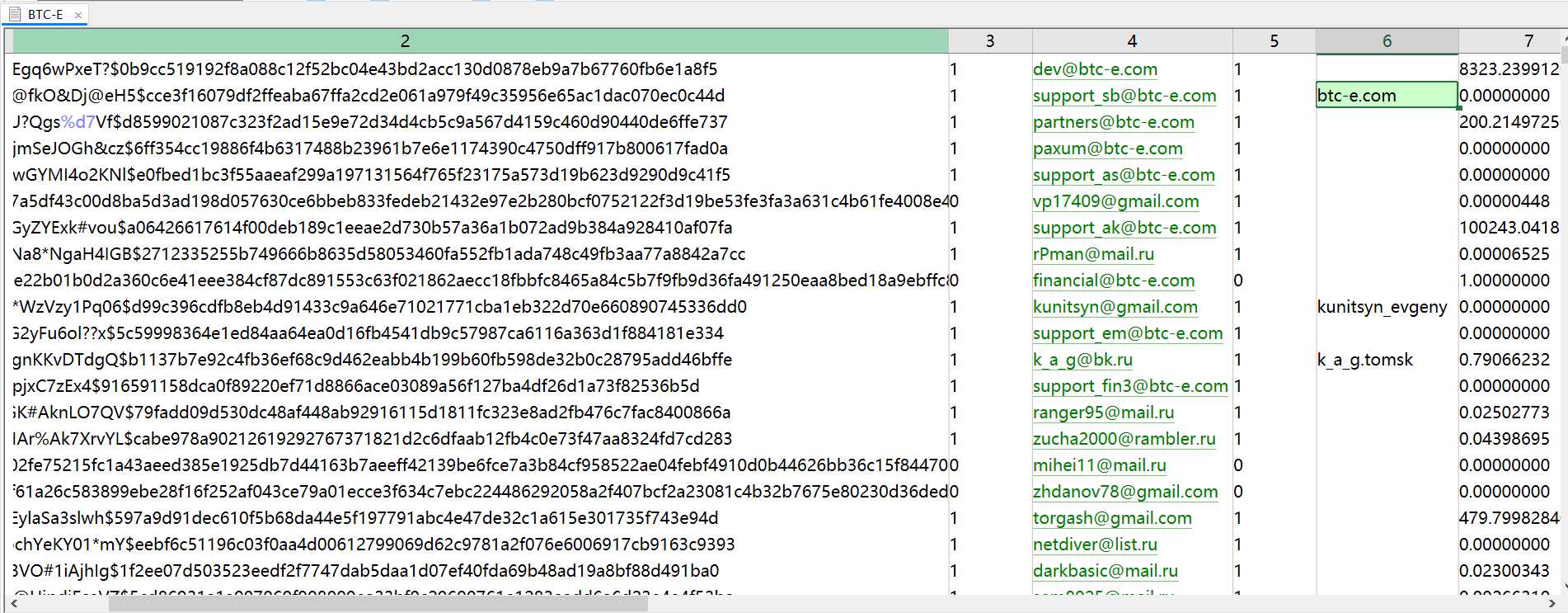Select column header 2
Viewport: 1568px width, 613px height.
[x=481, y=41]
